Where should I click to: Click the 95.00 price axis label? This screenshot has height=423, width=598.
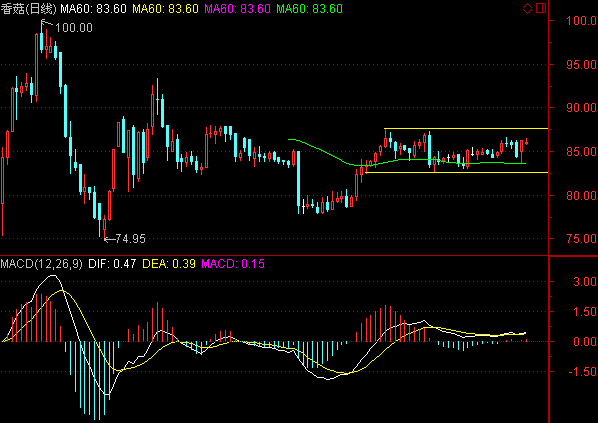click(581, 64)
